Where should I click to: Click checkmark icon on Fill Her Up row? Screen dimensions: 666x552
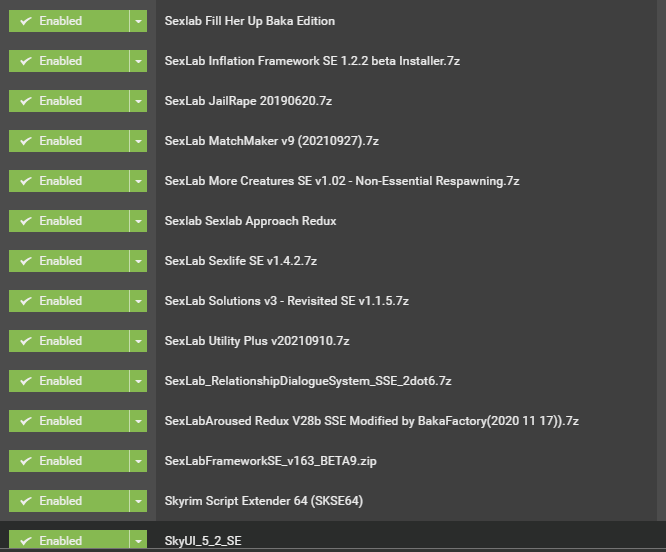pyautogui.click(x=26, y=21)
